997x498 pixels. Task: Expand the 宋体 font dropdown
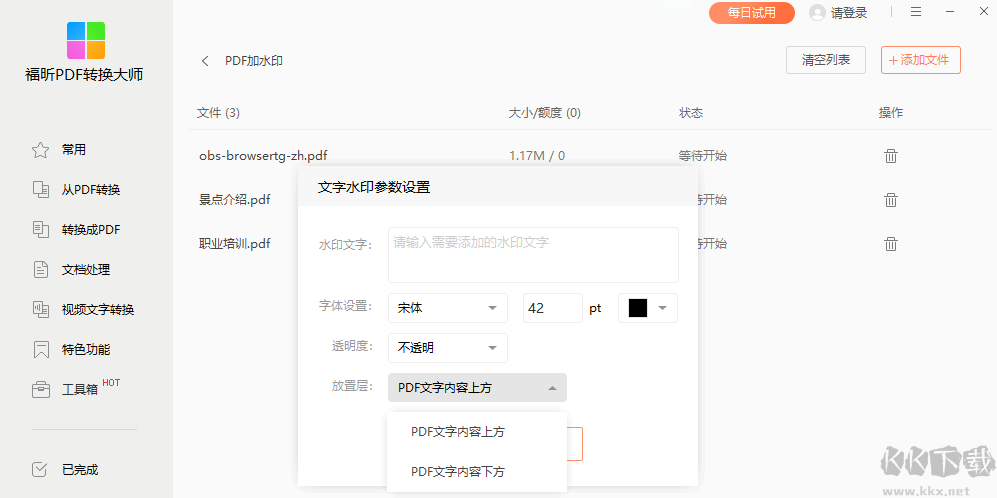447,308
